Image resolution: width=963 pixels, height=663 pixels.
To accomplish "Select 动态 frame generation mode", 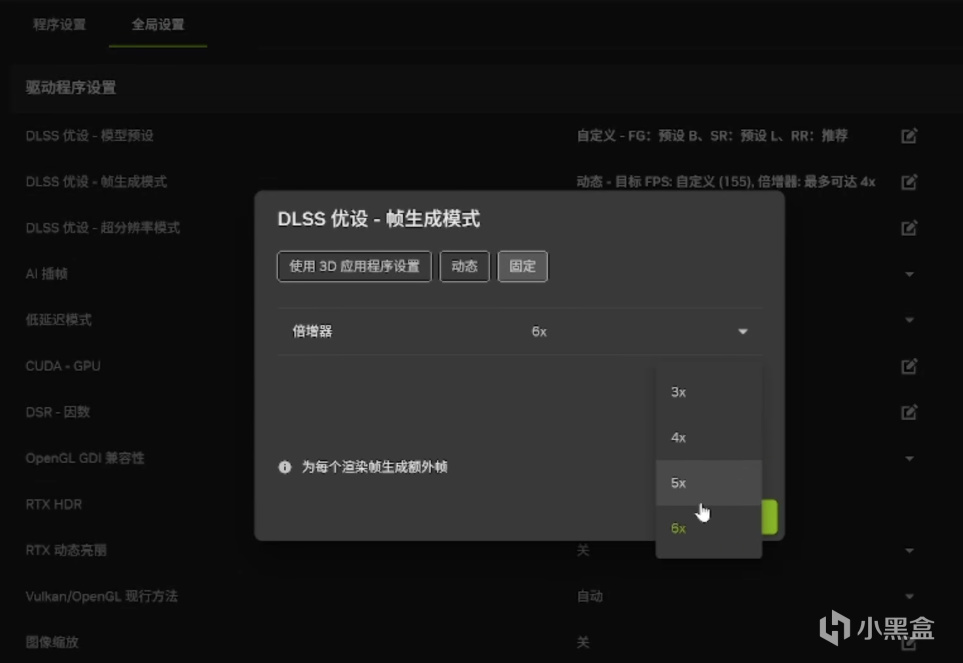I will (464, 266).
